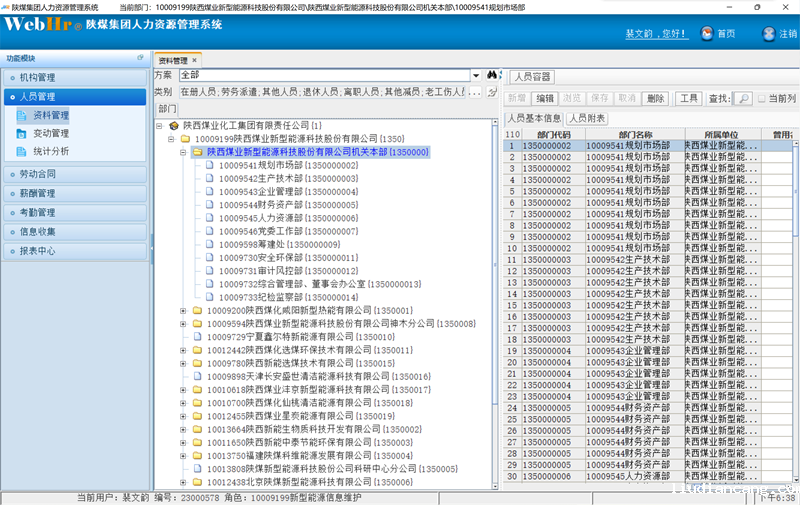This screenshot has width=800, height=505.
Task: Click the 编辑 button
Action: tap(544, 98)
